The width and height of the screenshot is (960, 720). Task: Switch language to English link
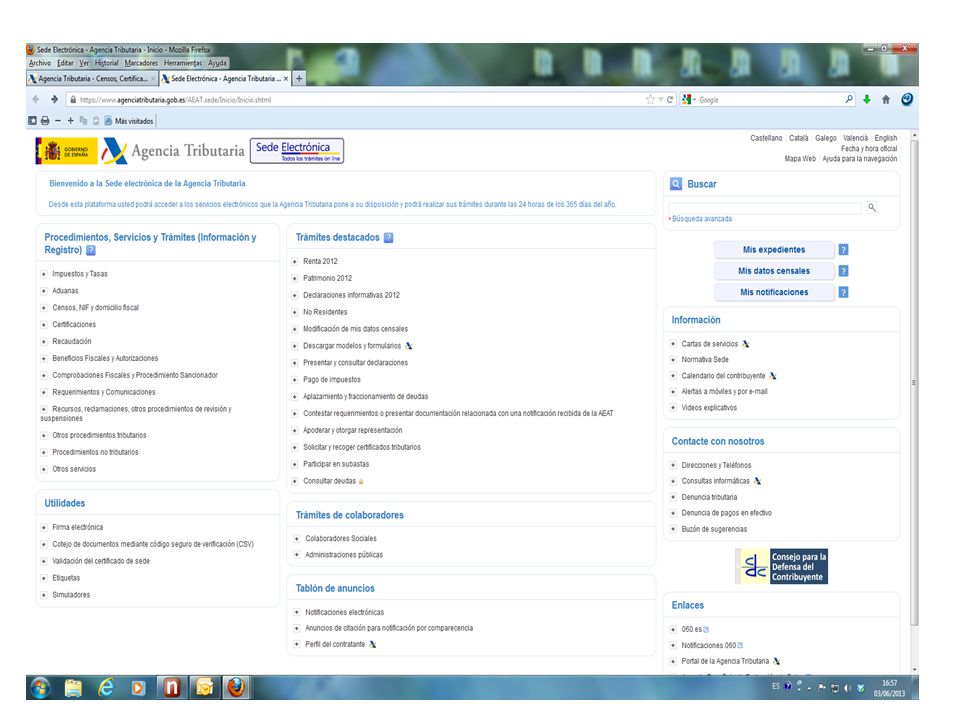[x=885, y=138]
